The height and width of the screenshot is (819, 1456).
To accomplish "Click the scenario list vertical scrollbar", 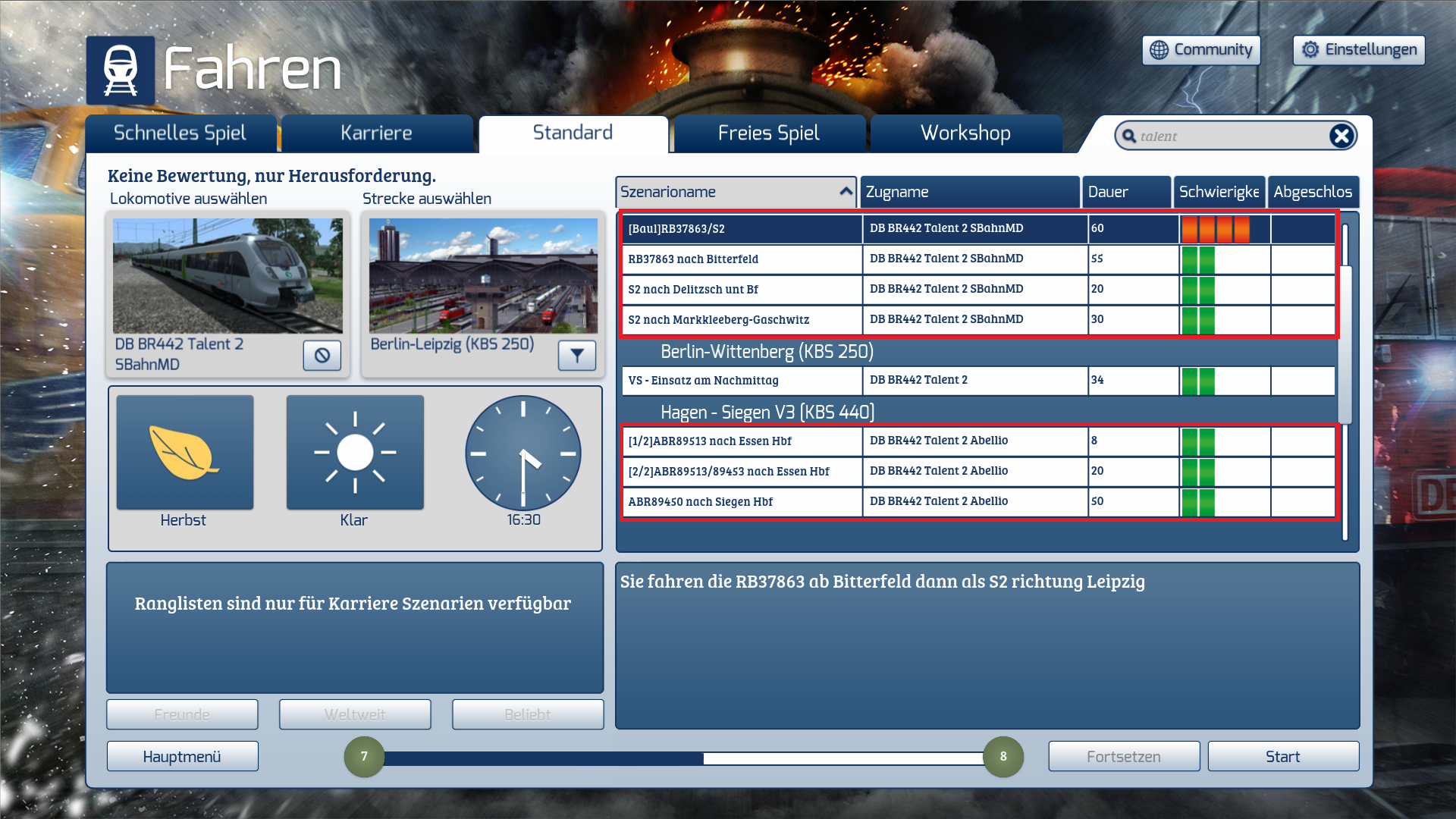I will pos(1345,344).
